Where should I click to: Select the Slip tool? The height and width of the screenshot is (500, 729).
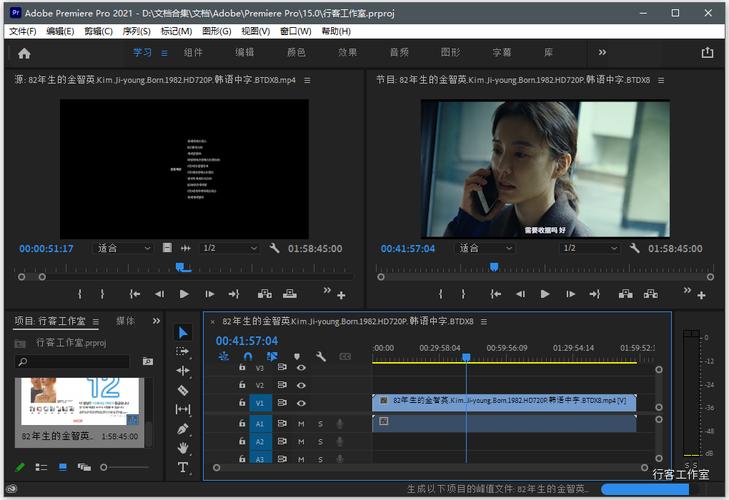click(183, 409)
